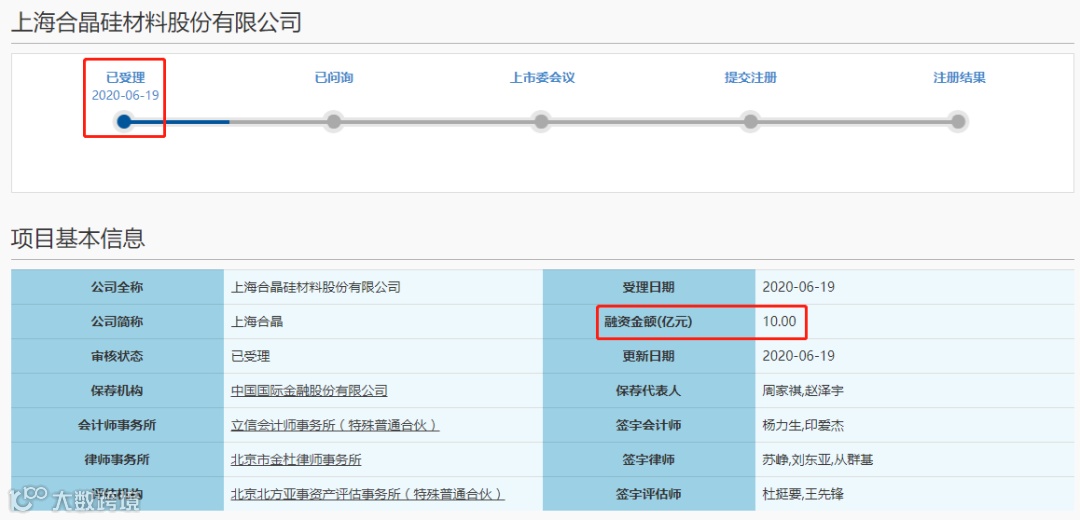Click the 项目基本信息 section heading
Image resolution: width=1080 pixels, height=520 pixels.
[x=78, y=238]
